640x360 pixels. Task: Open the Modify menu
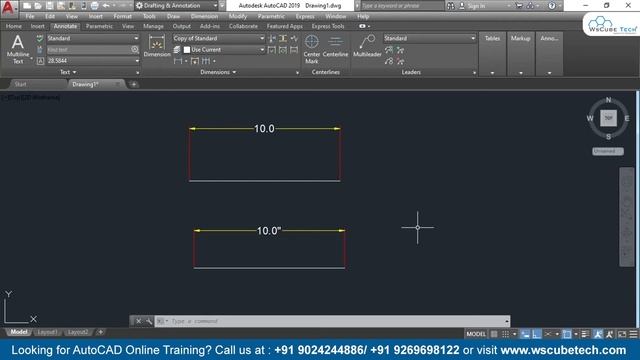[x=238, y=16]
